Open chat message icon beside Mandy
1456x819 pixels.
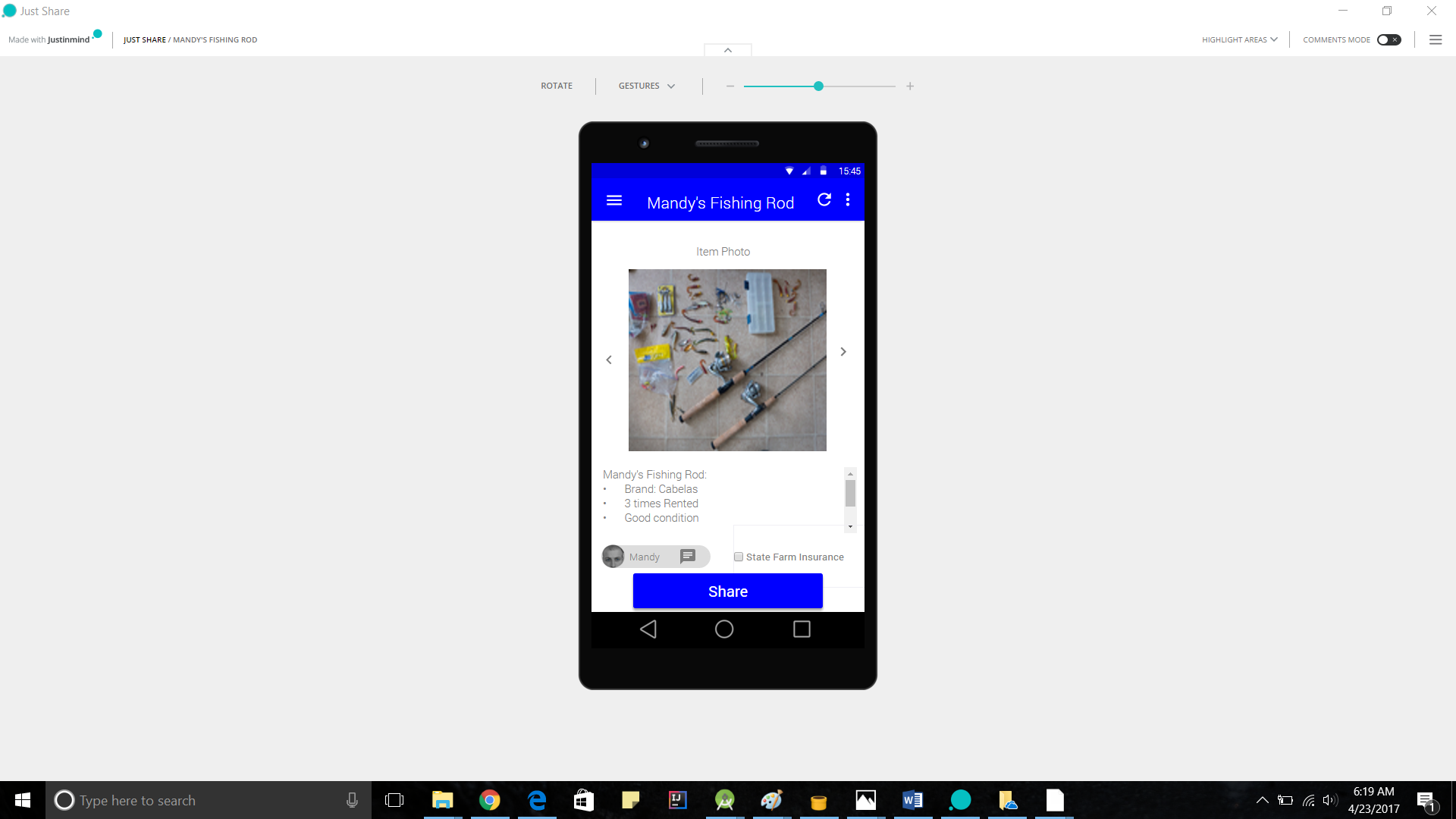click(688, 557)
